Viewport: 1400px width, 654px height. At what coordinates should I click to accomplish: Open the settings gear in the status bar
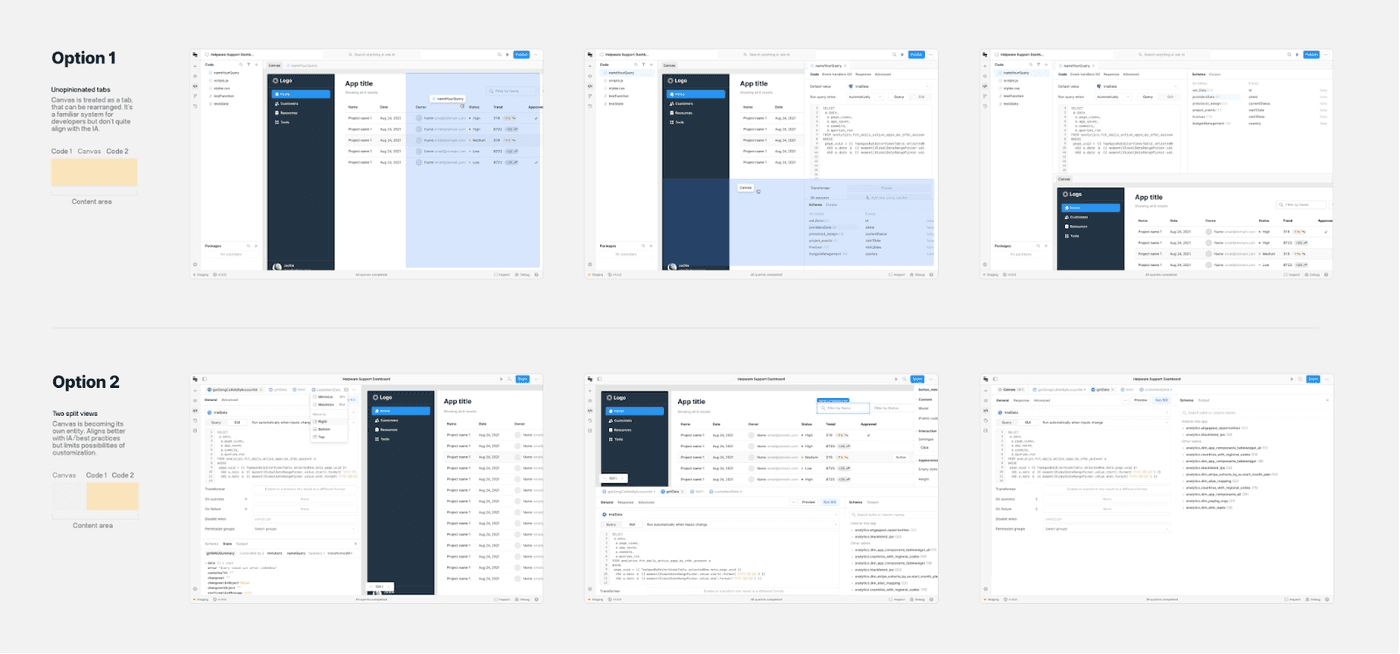click(x=536, y=273)
